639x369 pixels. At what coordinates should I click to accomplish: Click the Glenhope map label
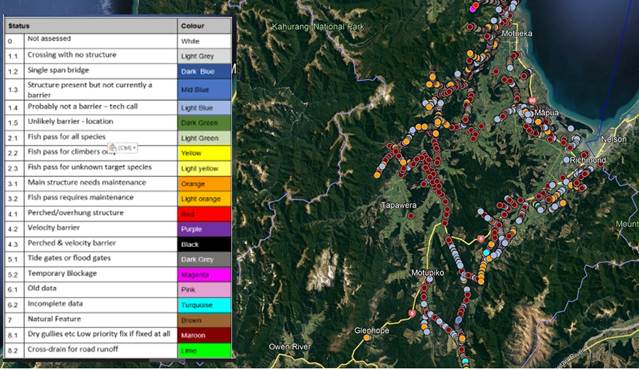pos(372,331)
